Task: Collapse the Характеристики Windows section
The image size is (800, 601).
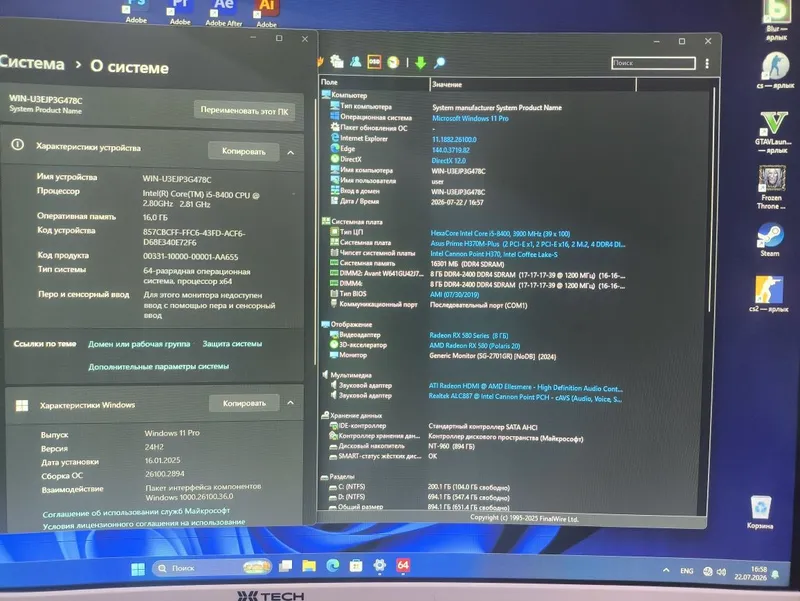Action: tap(290, 403)
